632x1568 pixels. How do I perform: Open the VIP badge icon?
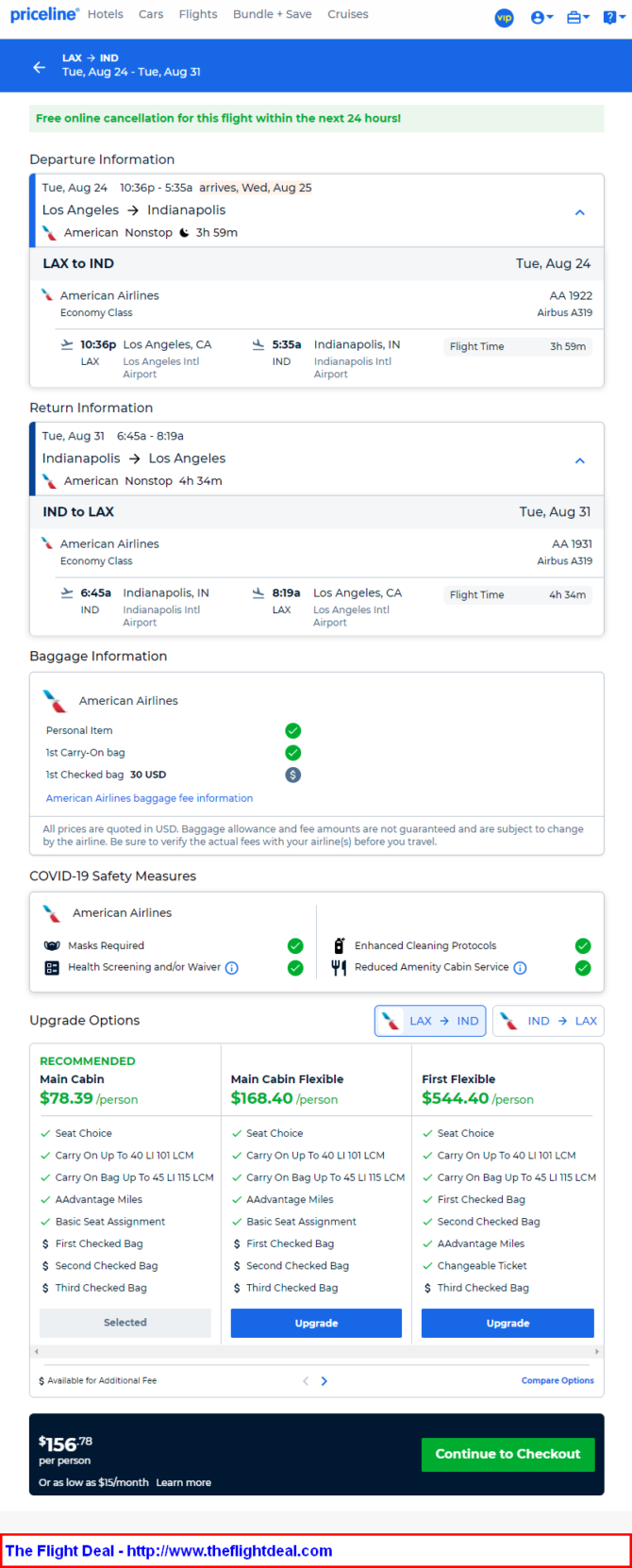coord(505,18)
